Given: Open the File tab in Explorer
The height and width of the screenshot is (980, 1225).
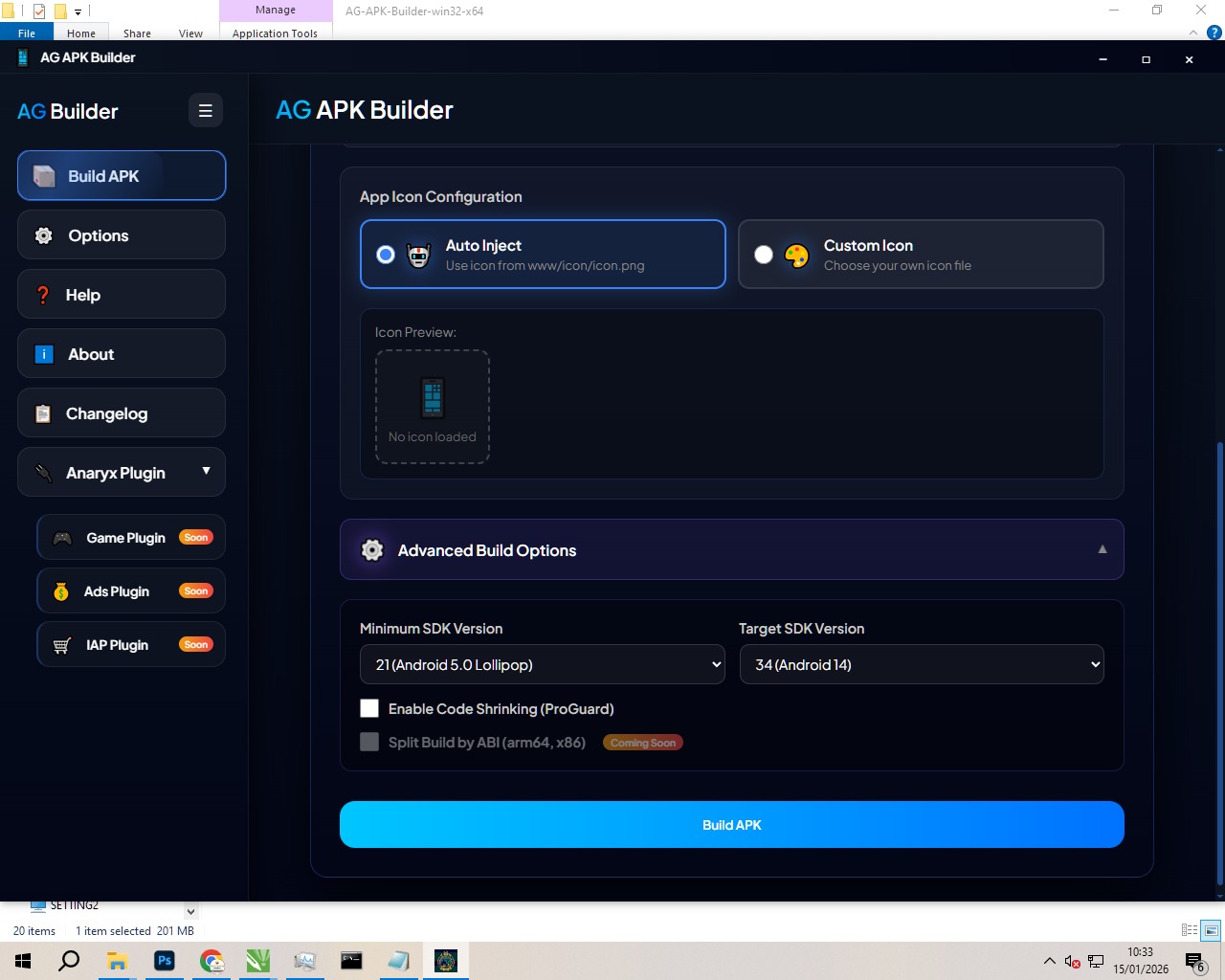Looking at the screenshot, I should [x=27, y=33].
